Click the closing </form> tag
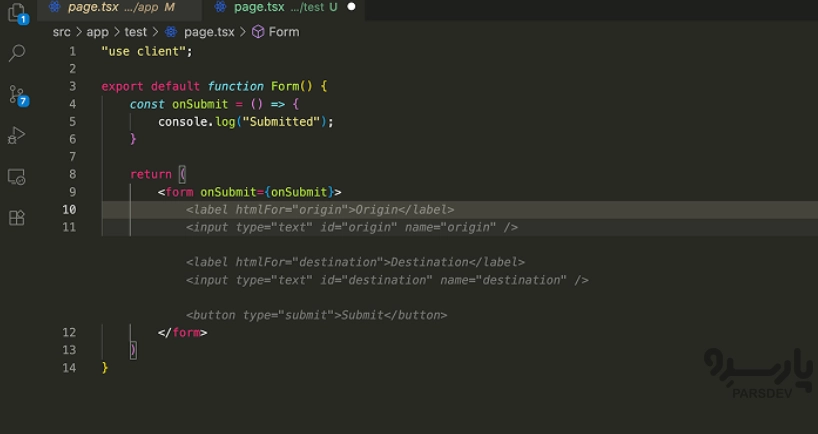 [x=182, y=333]
